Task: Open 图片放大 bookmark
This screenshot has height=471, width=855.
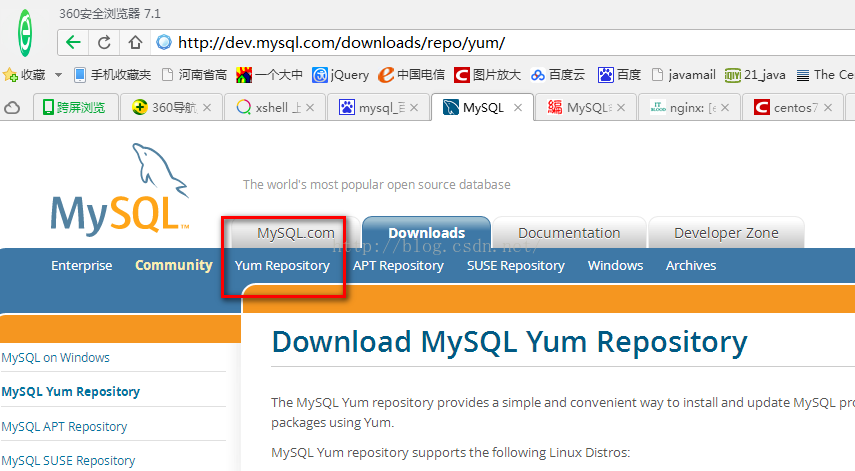Action: [x=487, y=75]
